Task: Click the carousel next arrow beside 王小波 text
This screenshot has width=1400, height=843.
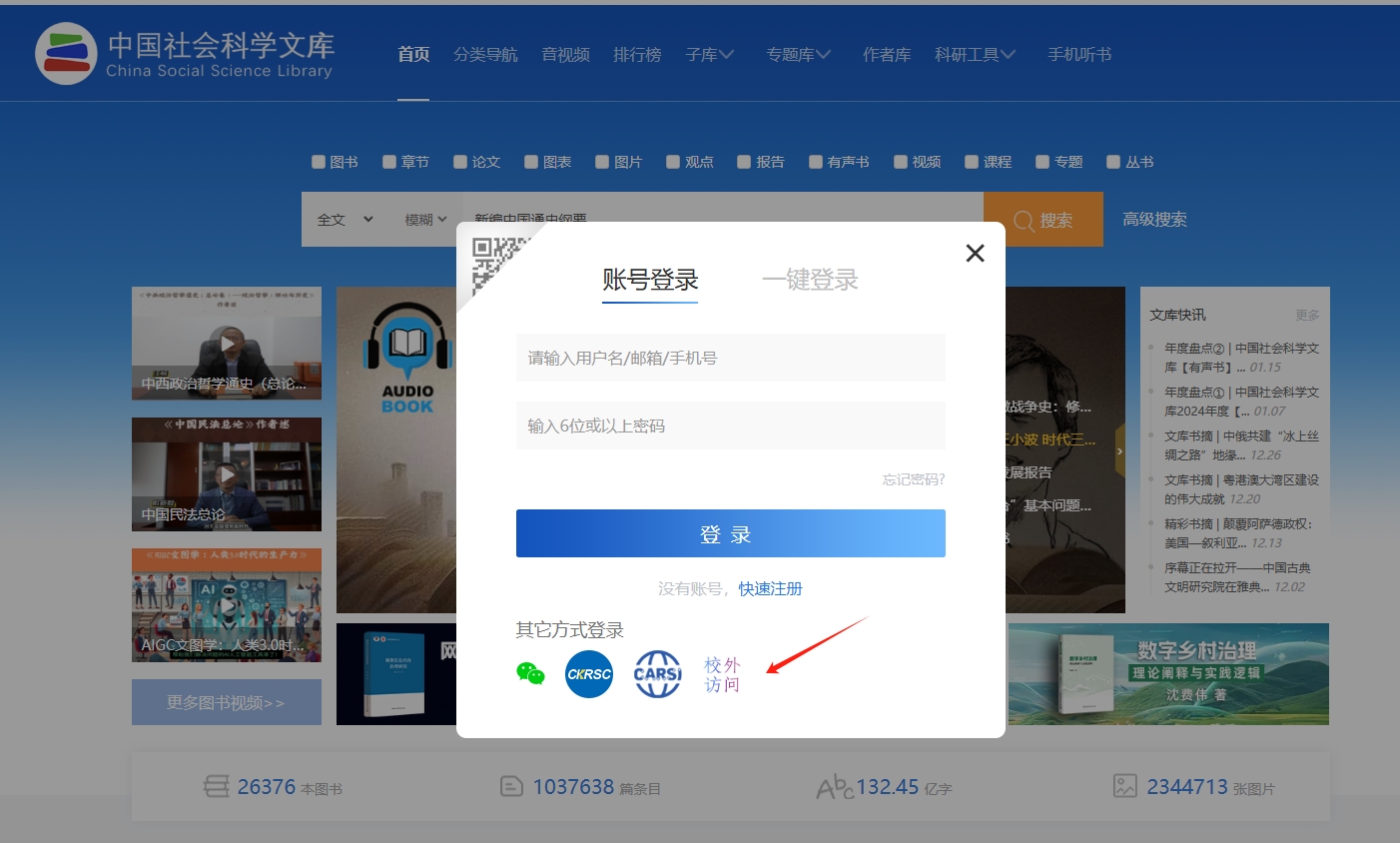Action: point(1119,450)
